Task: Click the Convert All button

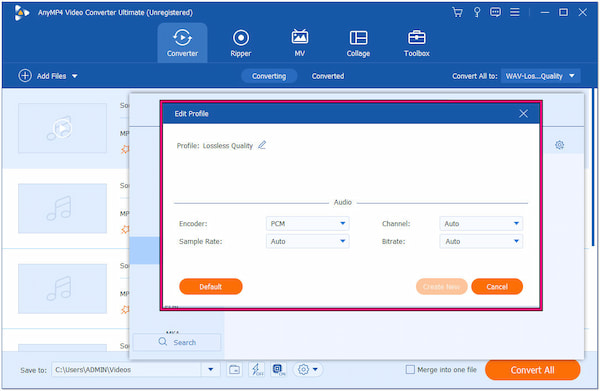Action: pyautogui.click(x=532, y=370)
